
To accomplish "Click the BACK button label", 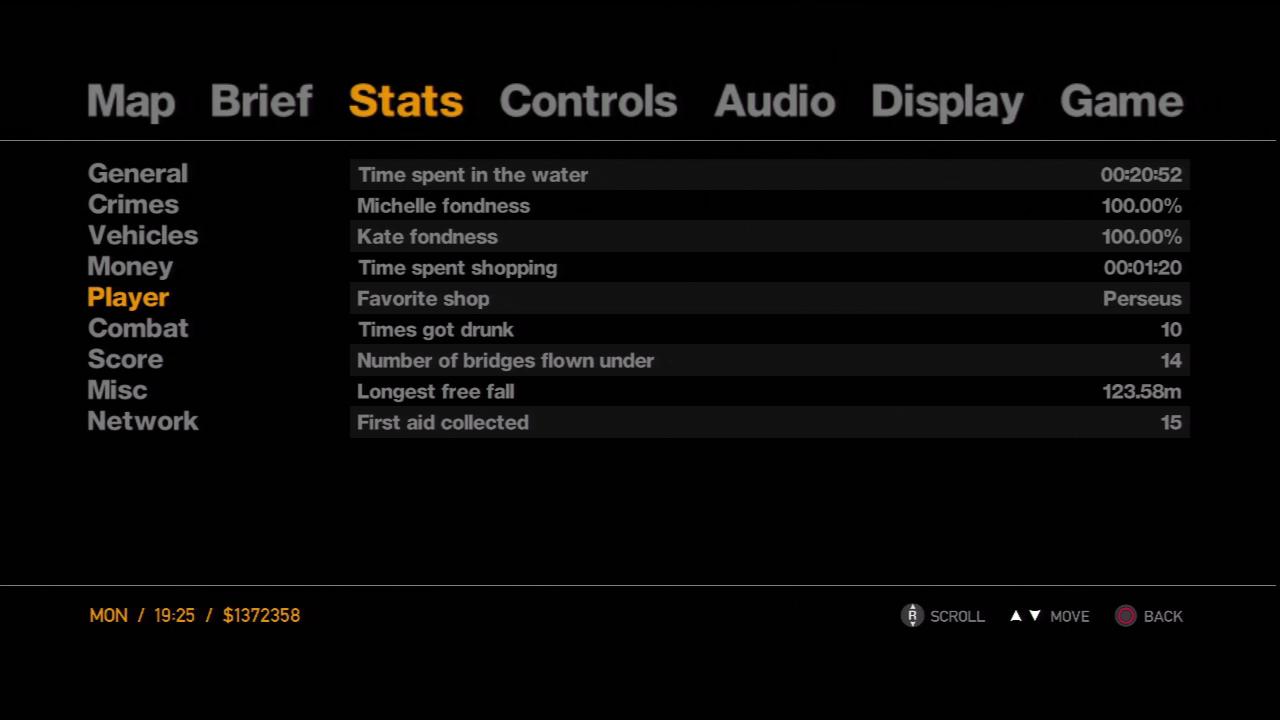I will click(x=1162, y=616).
